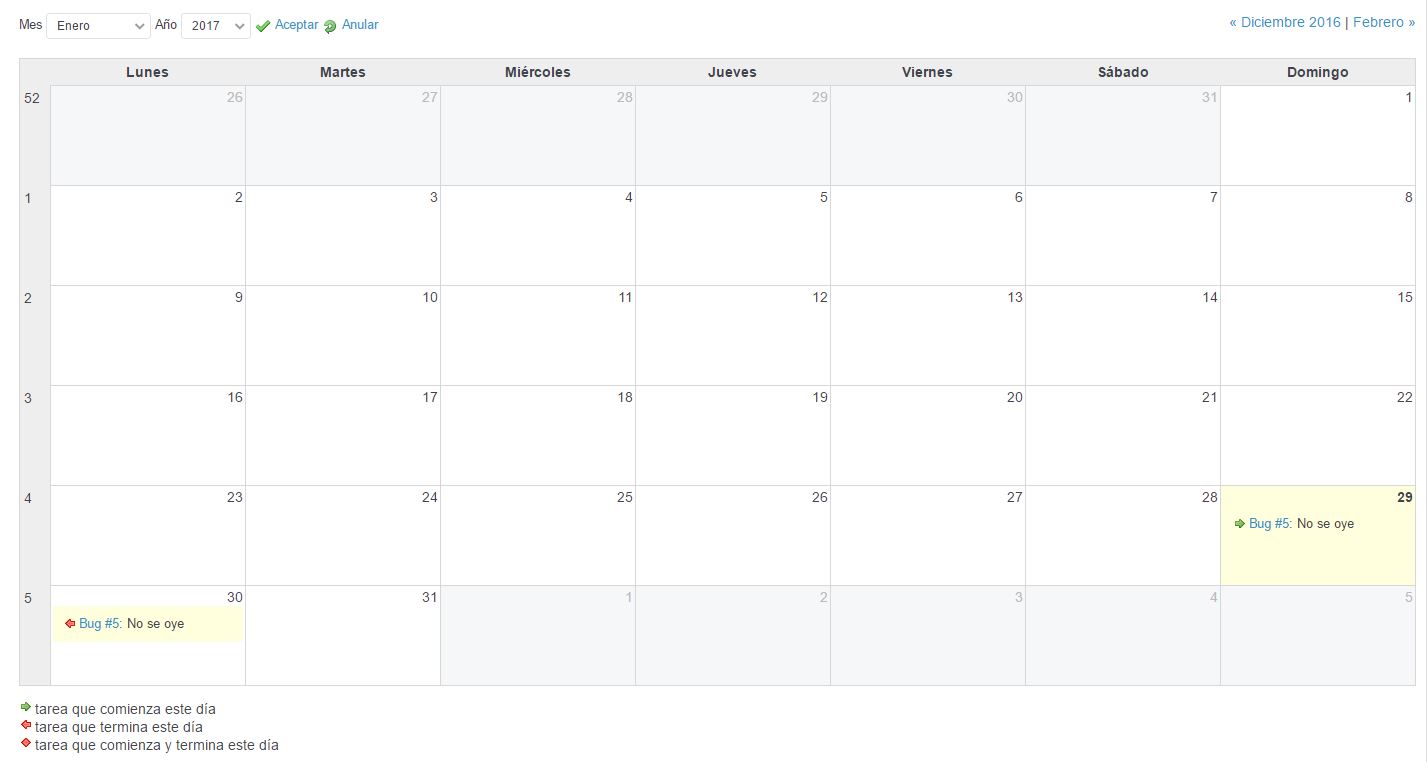
Task: Click the Aceptar link
Action: click(x=296, y=25)
